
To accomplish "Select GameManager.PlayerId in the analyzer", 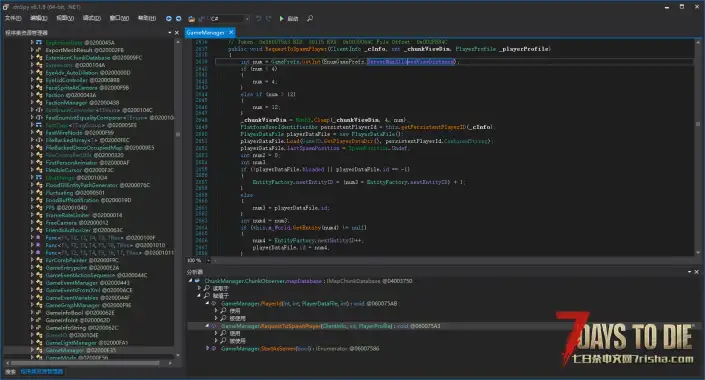I will coord(309,304).
